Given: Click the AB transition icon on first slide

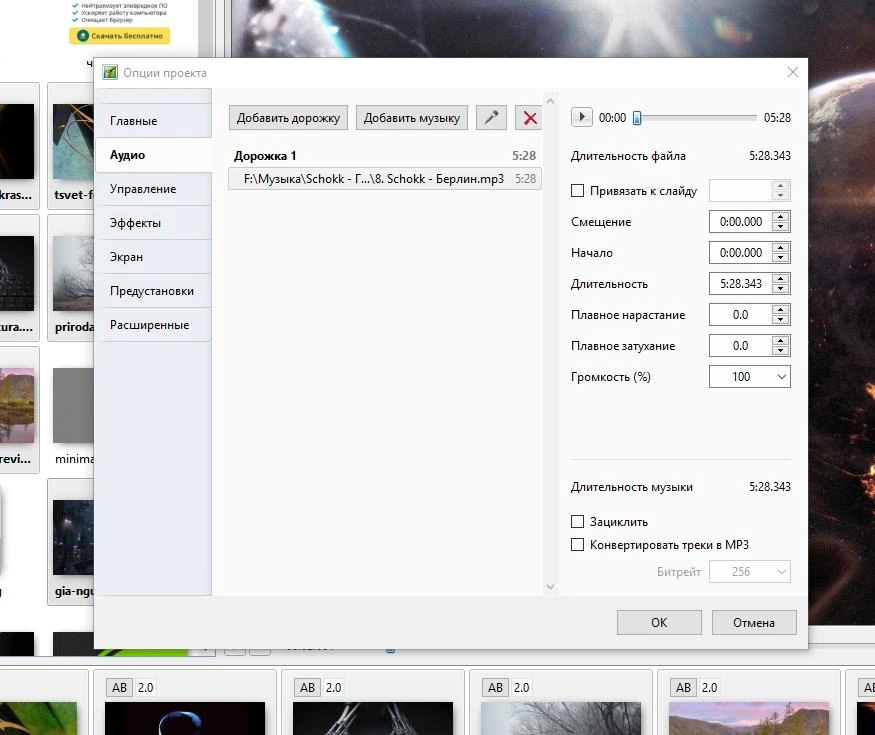Looking at the screenshot, I should pyautogui.click(x=119, y=688).
